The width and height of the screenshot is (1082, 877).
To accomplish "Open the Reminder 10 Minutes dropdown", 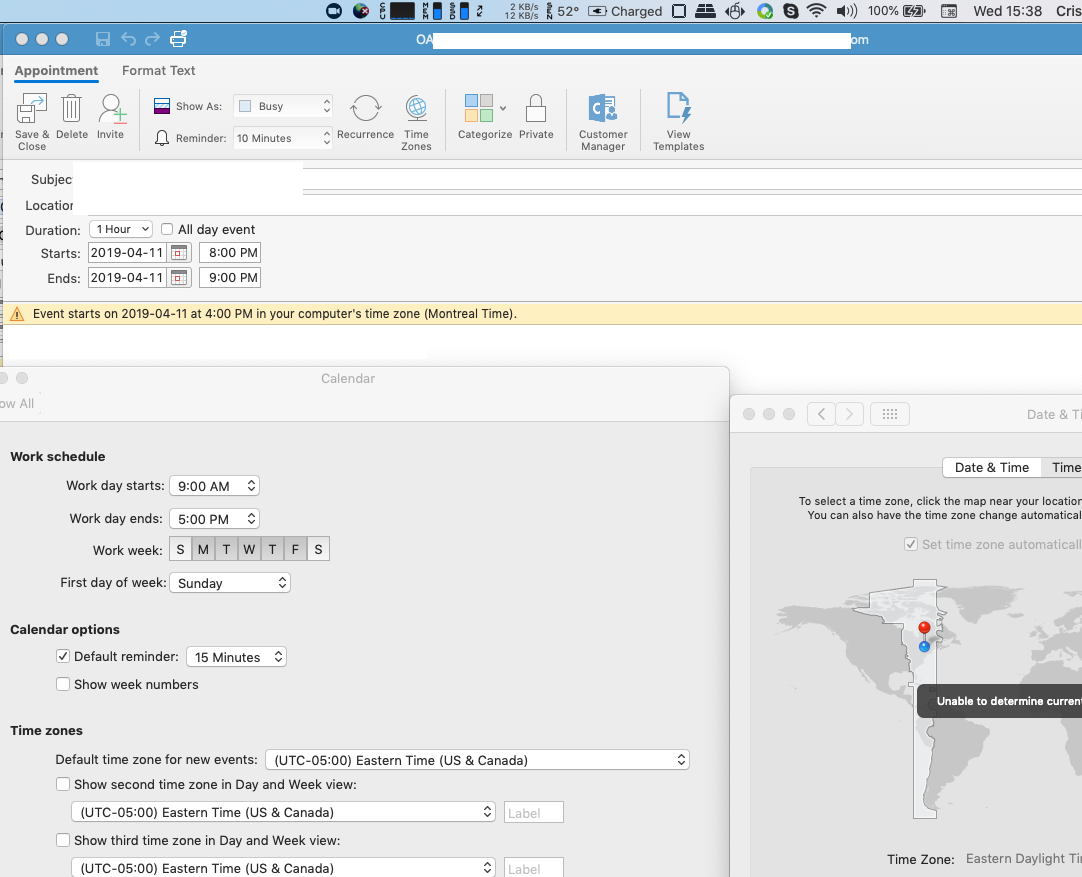I will tap(283, 138).
